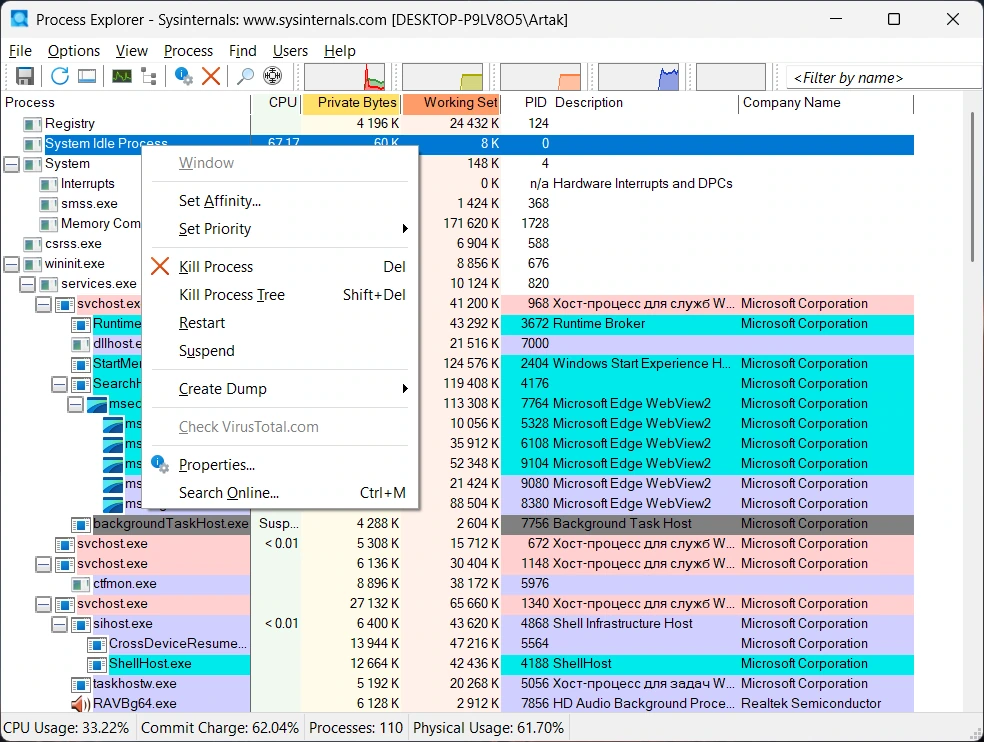Click the RAVBg64.exe speaker icon

[x=80, y=704]
